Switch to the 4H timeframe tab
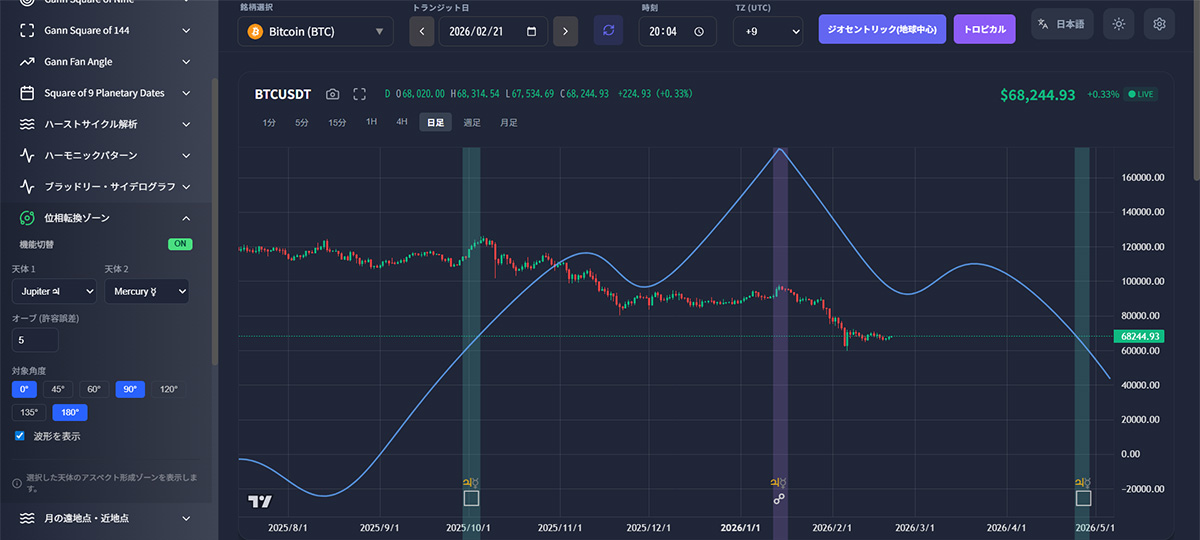Viewport: 1200px width, 540px height. tap(402, 122)
